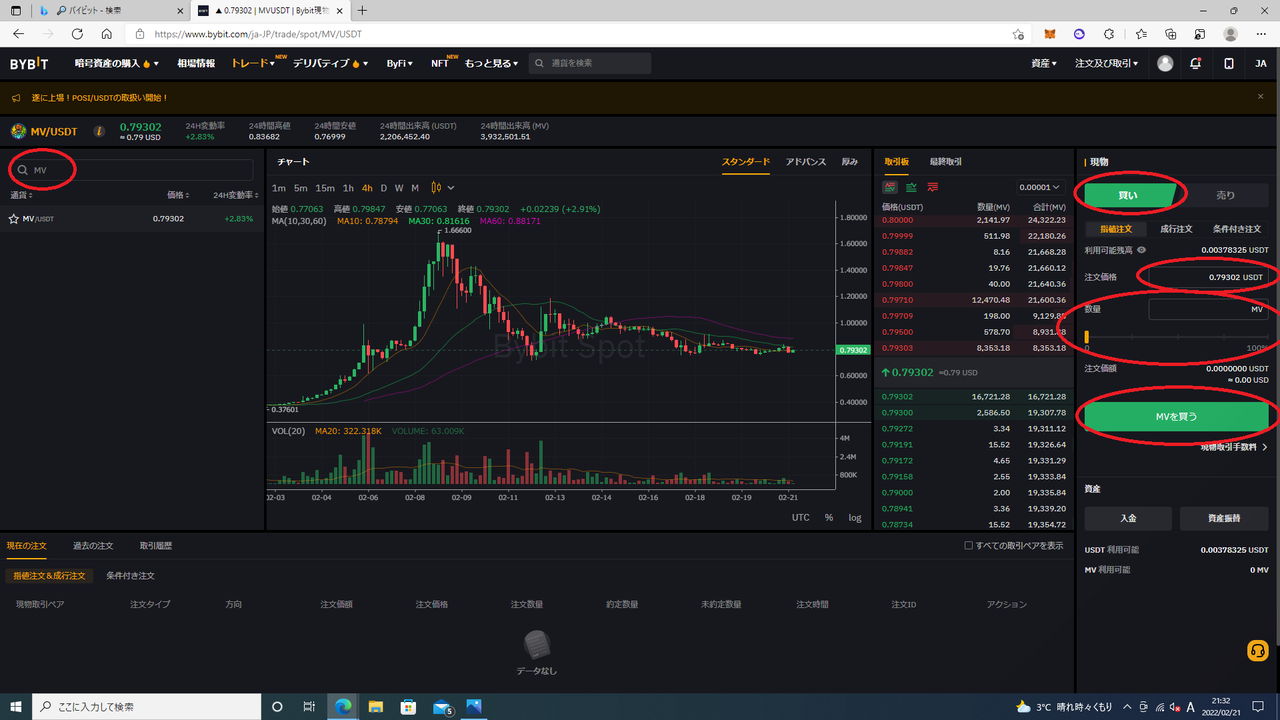
Task: Go back in the browser
Action: coord(19,34)
